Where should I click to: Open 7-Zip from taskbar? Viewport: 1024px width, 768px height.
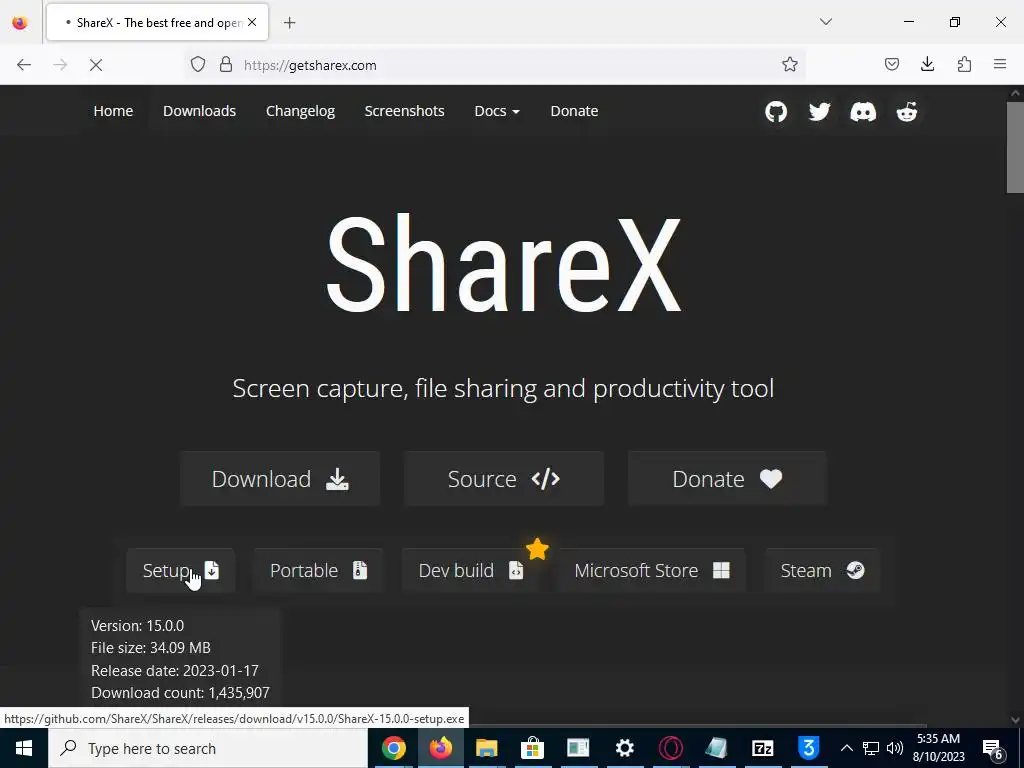point(763,748)
